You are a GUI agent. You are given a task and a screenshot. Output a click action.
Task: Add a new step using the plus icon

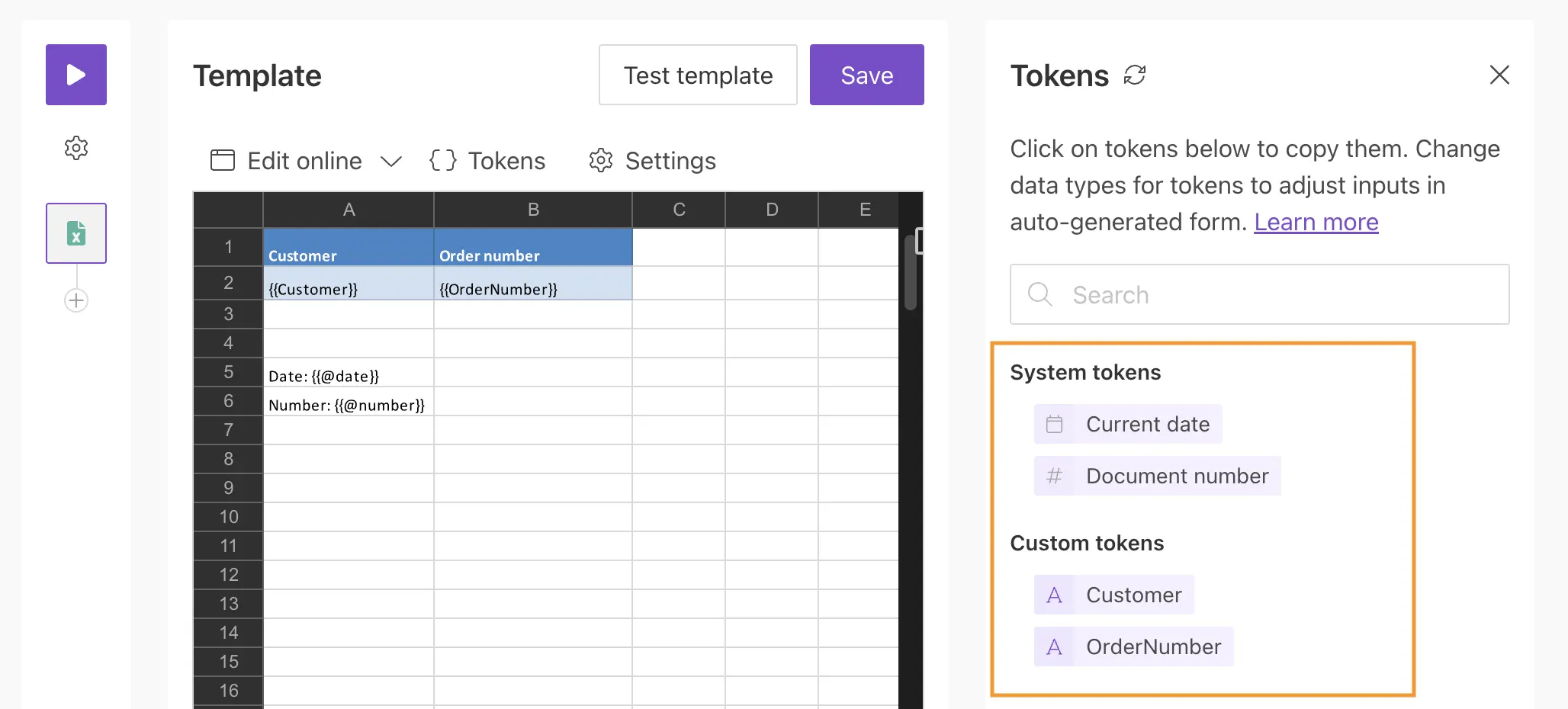pyautogui.click(x=76, y=300)
